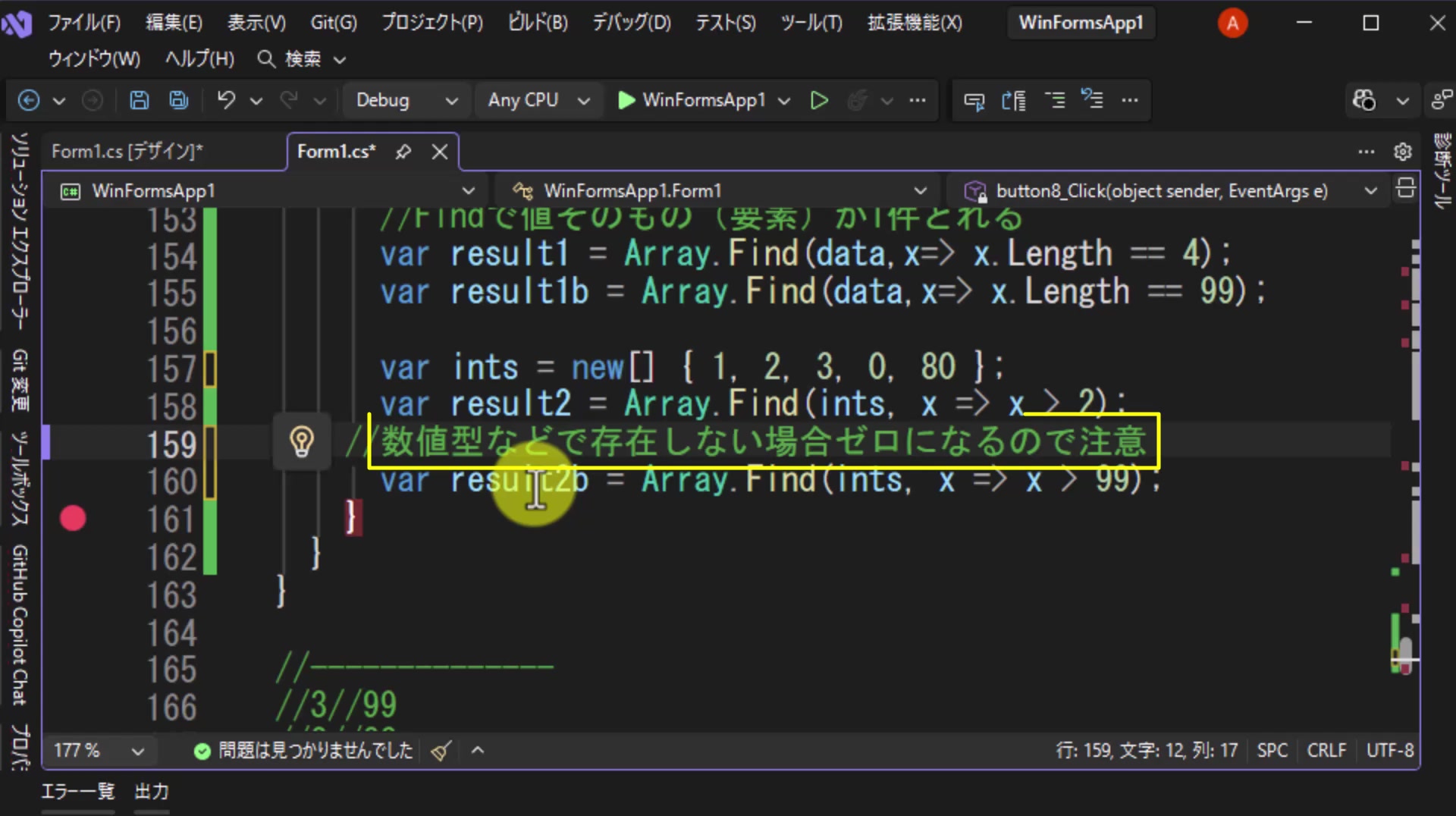The width and height of the screenshot is (1456, 816).
Task: Click the Navigate Backward arrow icon
Action: [x=29, y=100]
